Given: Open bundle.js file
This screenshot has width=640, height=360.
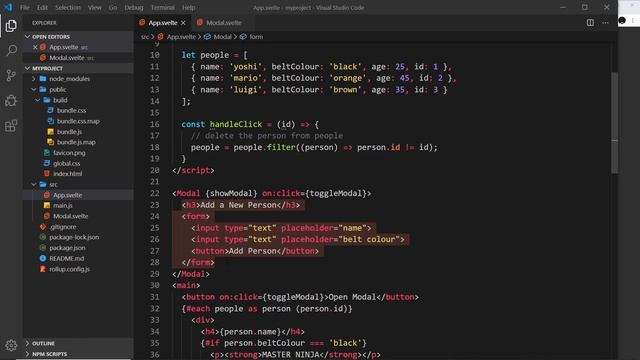Looking at the screenshot, I should 69,132.
